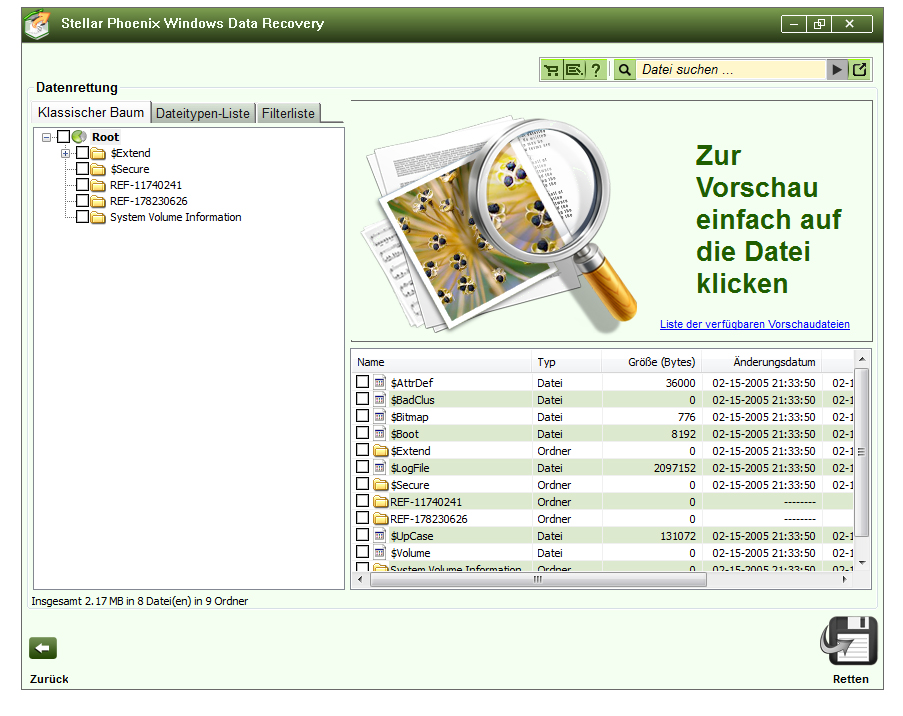The height and width of the screenshot is (716, 903).
Task: Click scroll right arrow of file list
Action: point(844,579)
